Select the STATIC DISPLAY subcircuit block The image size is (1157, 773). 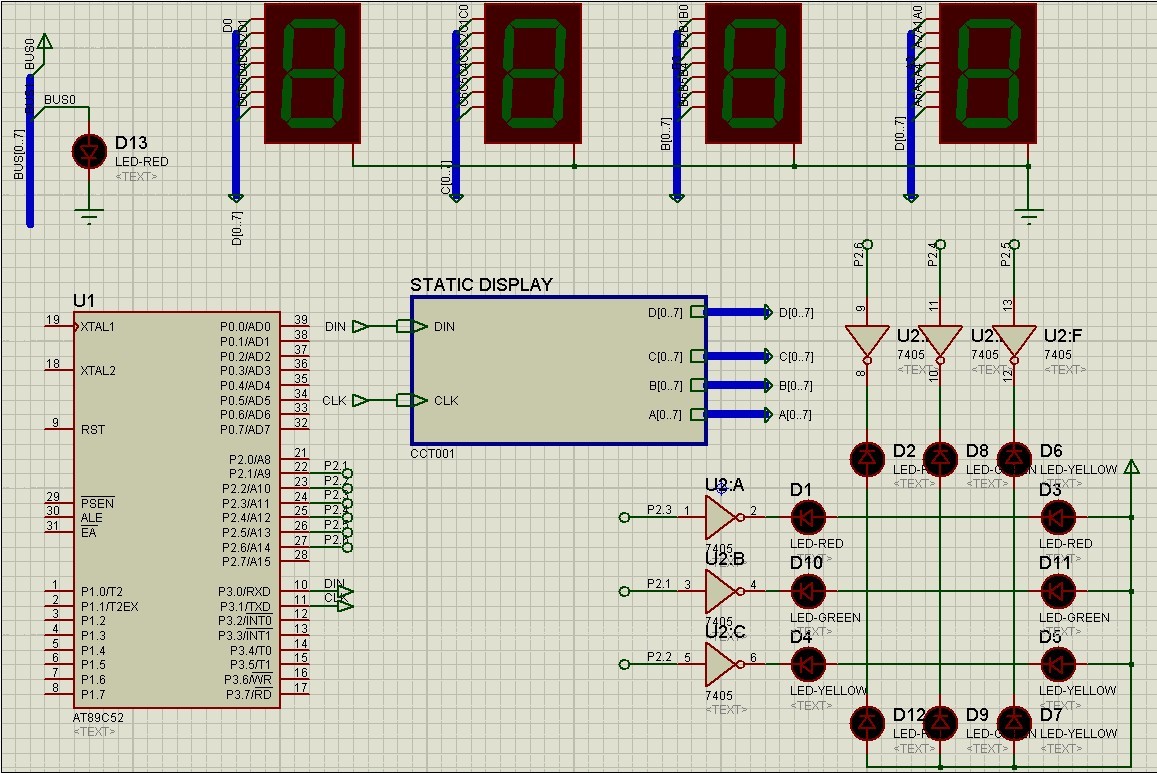click(558, 370)
